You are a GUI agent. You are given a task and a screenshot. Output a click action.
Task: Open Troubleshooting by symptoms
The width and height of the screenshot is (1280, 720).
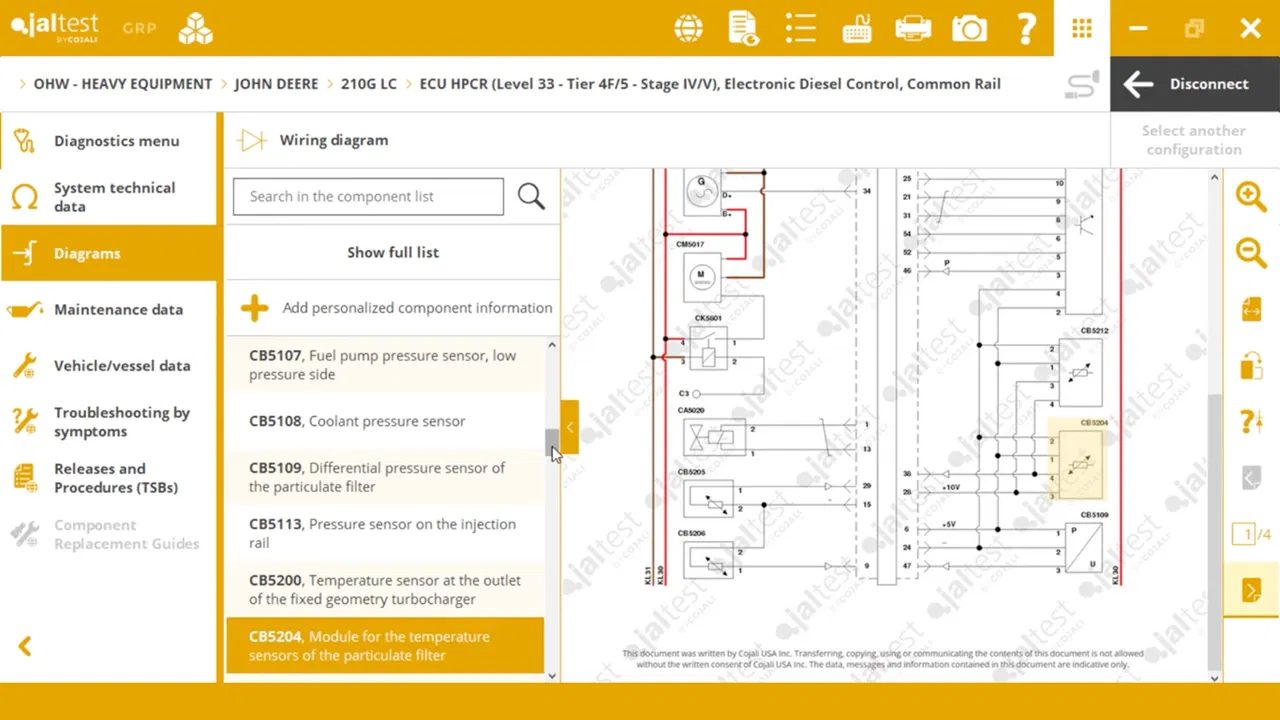[108, 422]
